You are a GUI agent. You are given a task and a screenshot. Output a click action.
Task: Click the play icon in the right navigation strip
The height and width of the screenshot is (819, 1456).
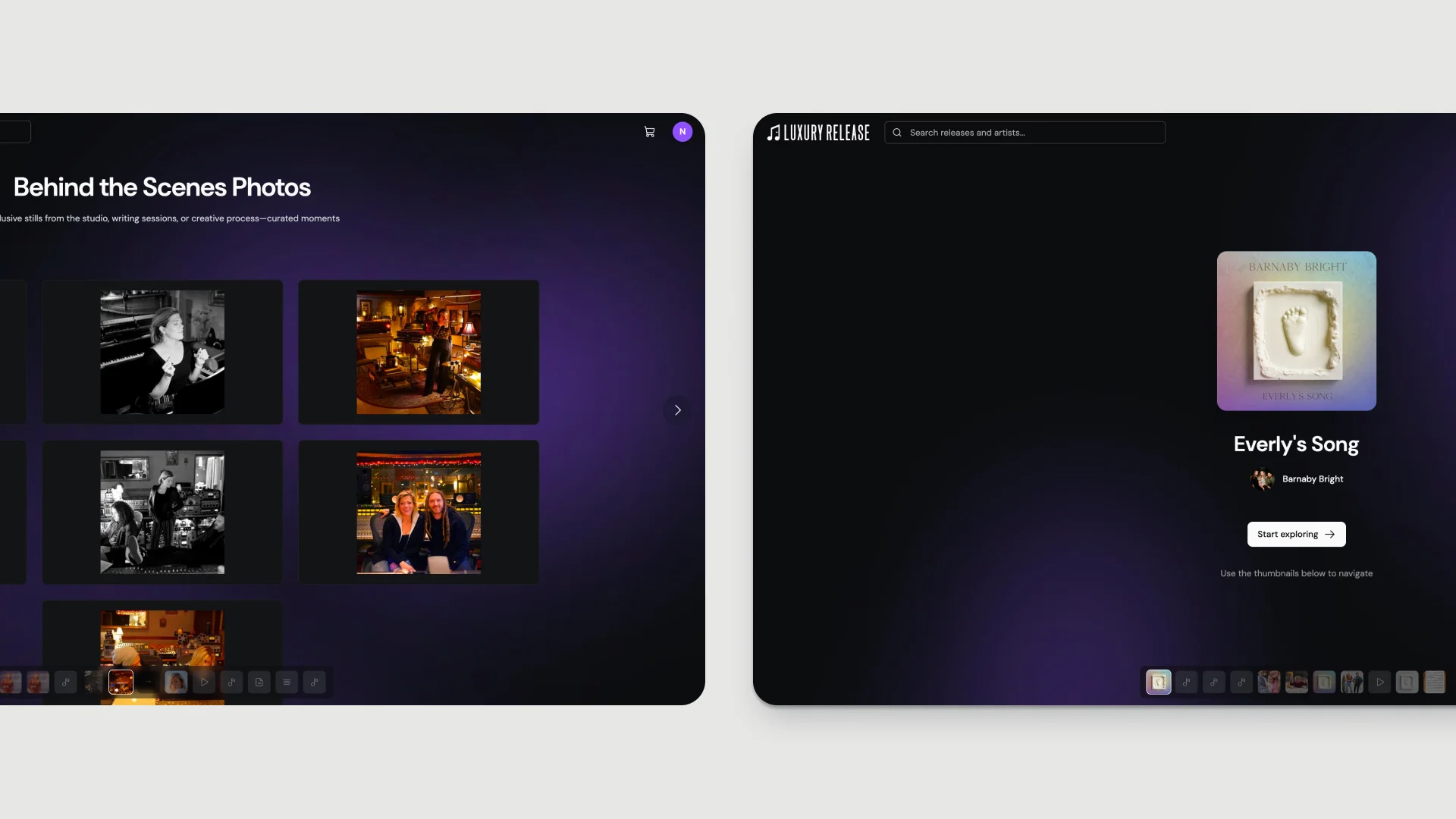tap(1379, 682)
